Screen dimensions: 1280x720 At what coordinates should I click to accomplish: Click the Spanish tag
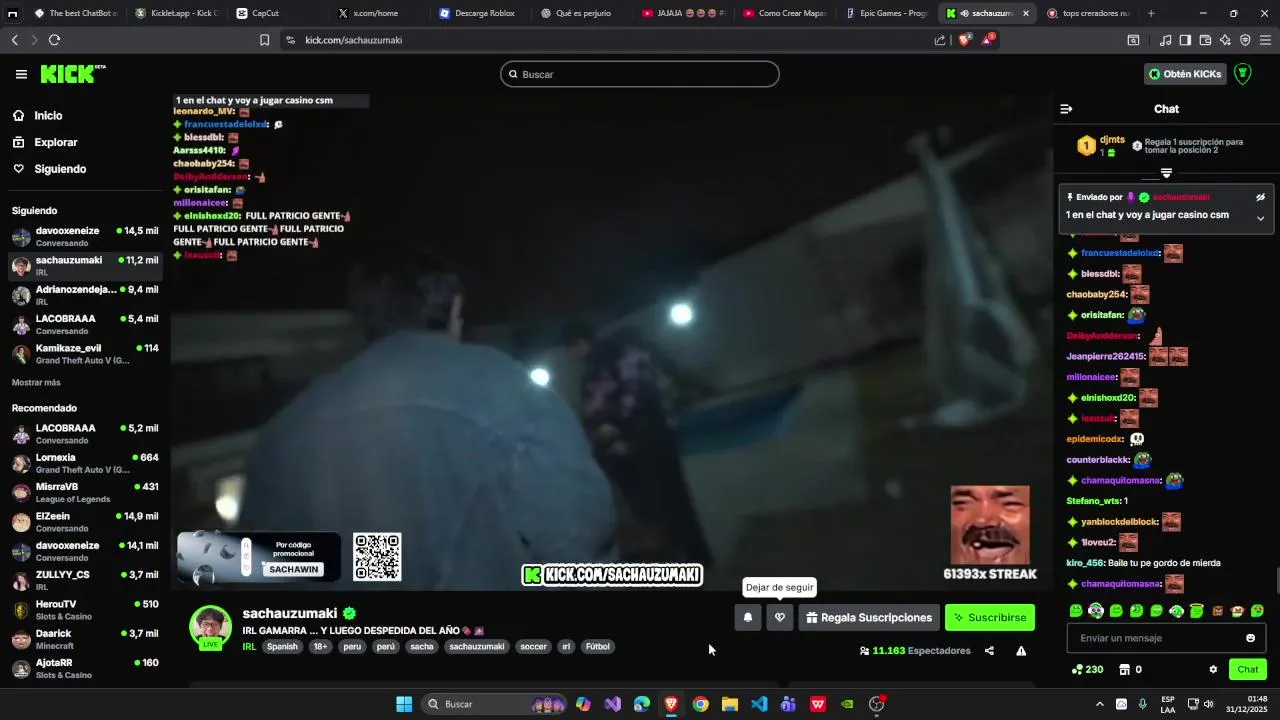point(282,647)
